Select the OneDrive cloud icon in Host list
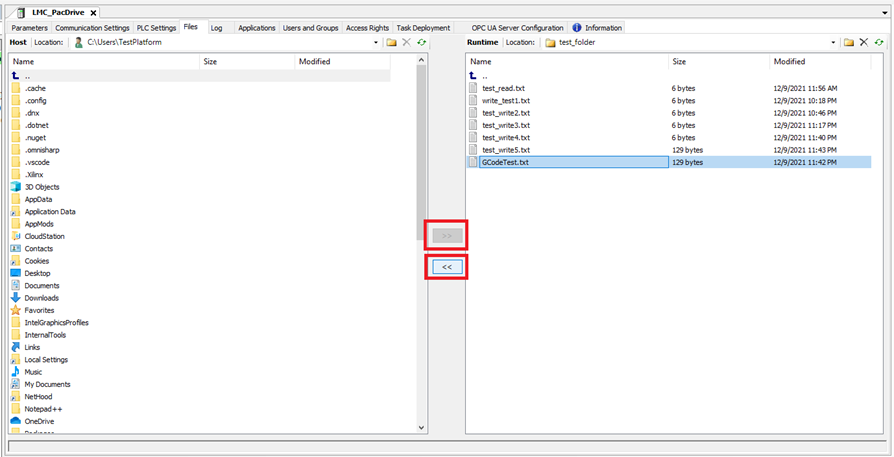This screenshot has width=894, height=457. [16, 421]
